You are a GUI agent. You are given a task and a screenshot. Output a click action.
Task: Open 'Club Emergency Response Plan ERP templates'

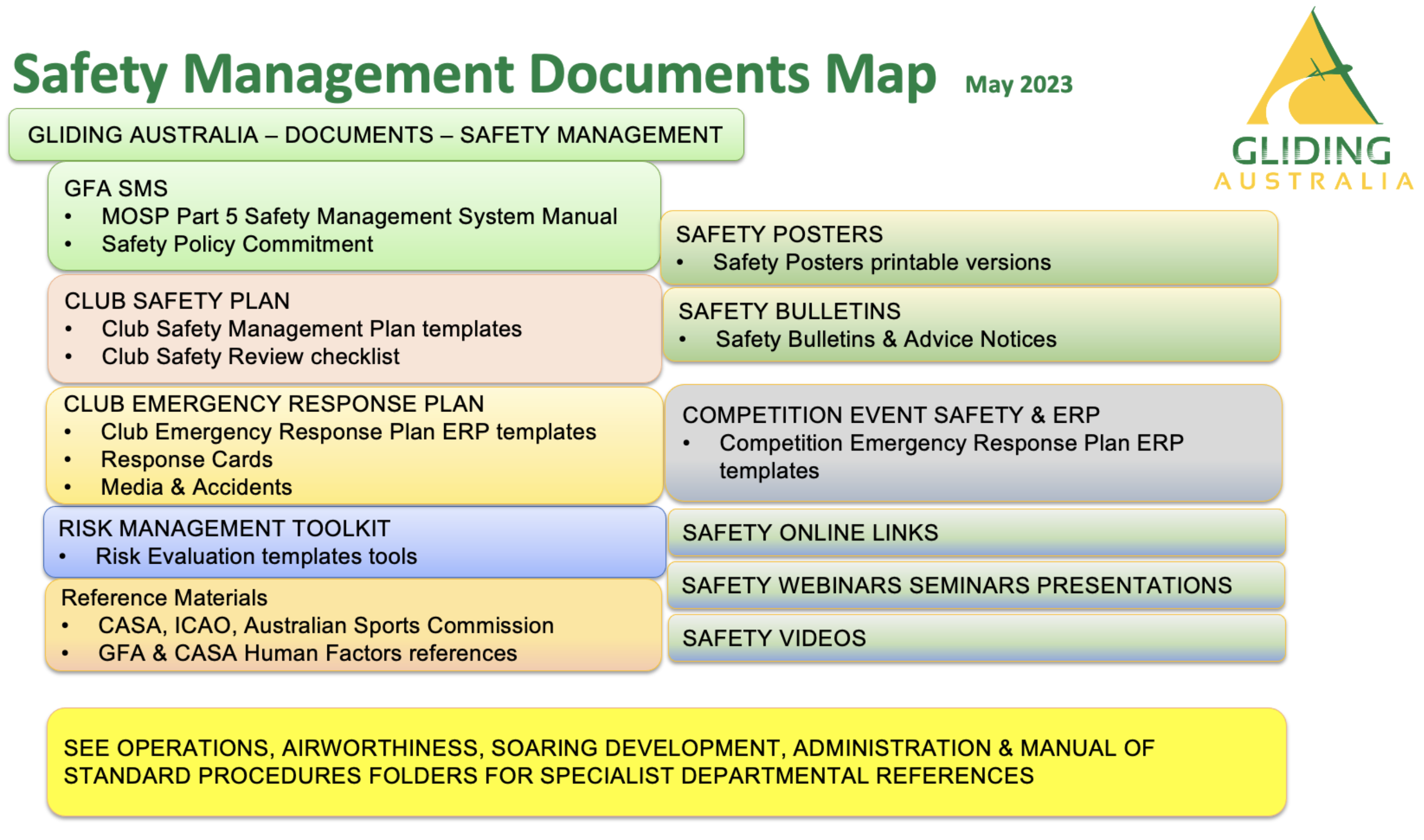(x=348, y=432)
